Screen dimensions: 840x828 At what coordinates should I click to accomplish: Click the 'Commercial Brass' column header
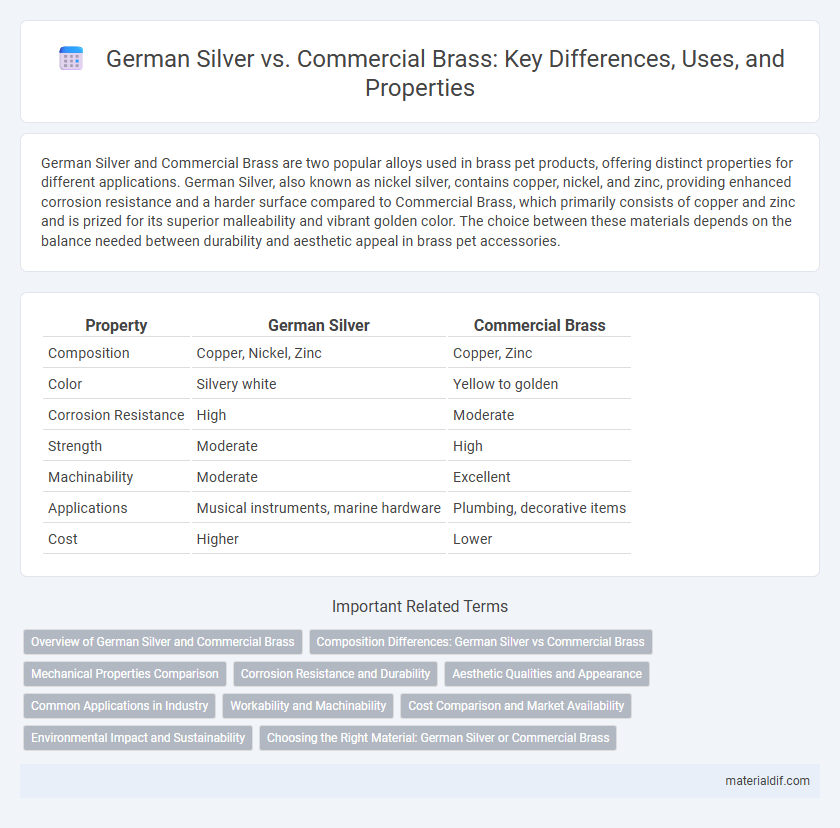(x=539, y=325)
